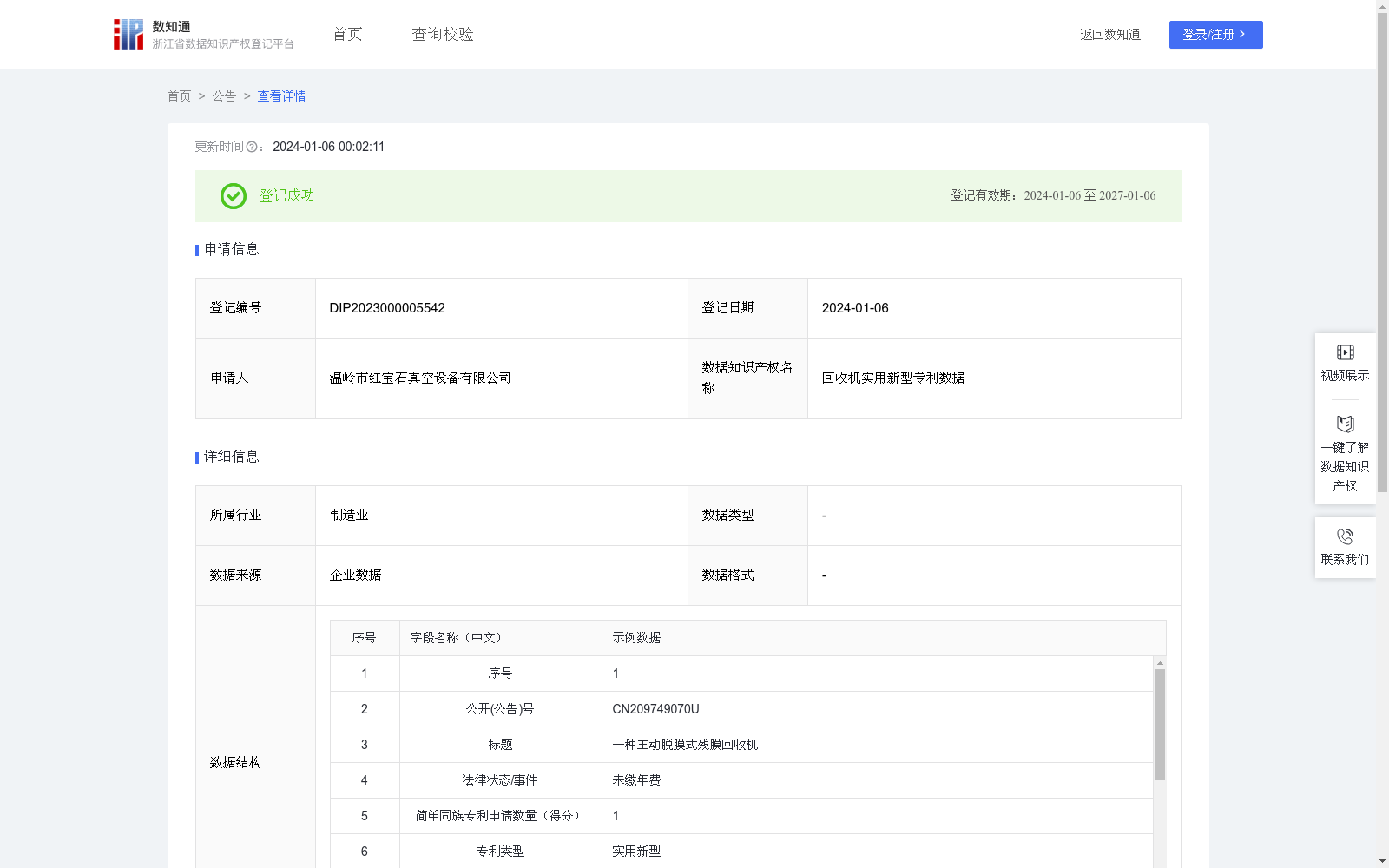Screen dimensions: 1389x868
Task: Click the 标题 field name cell
Action: tap(500, 745)
